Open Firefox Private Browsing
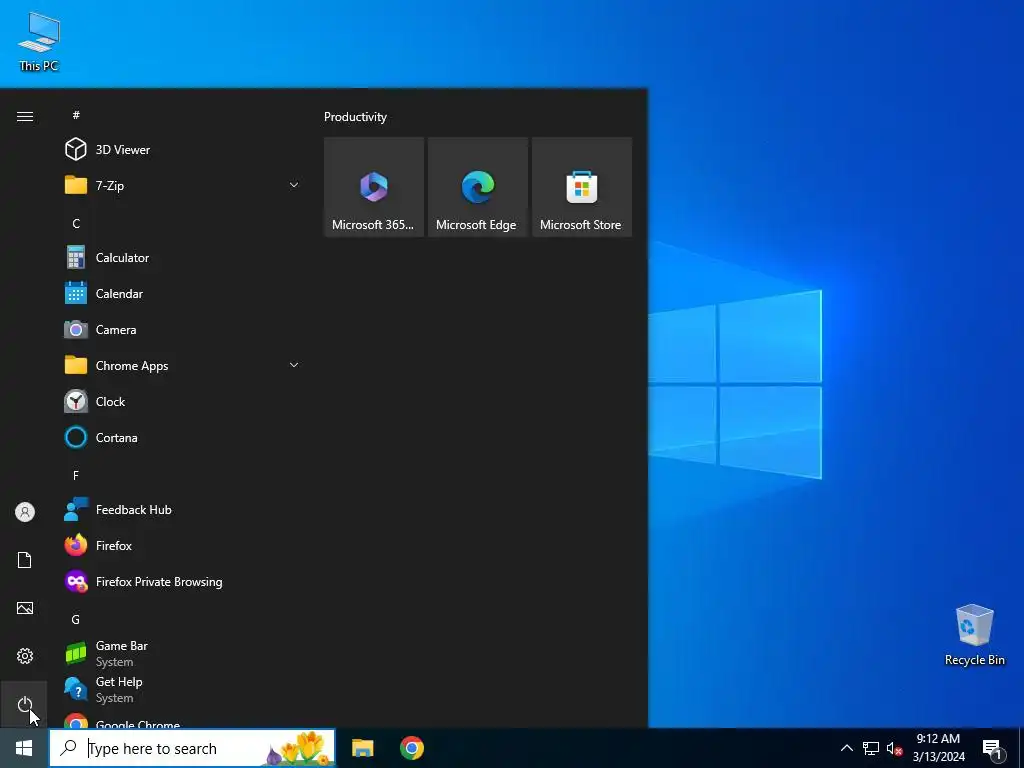Image resolution: width=1024 pixels, height=768 pixels. coord(184,581)
